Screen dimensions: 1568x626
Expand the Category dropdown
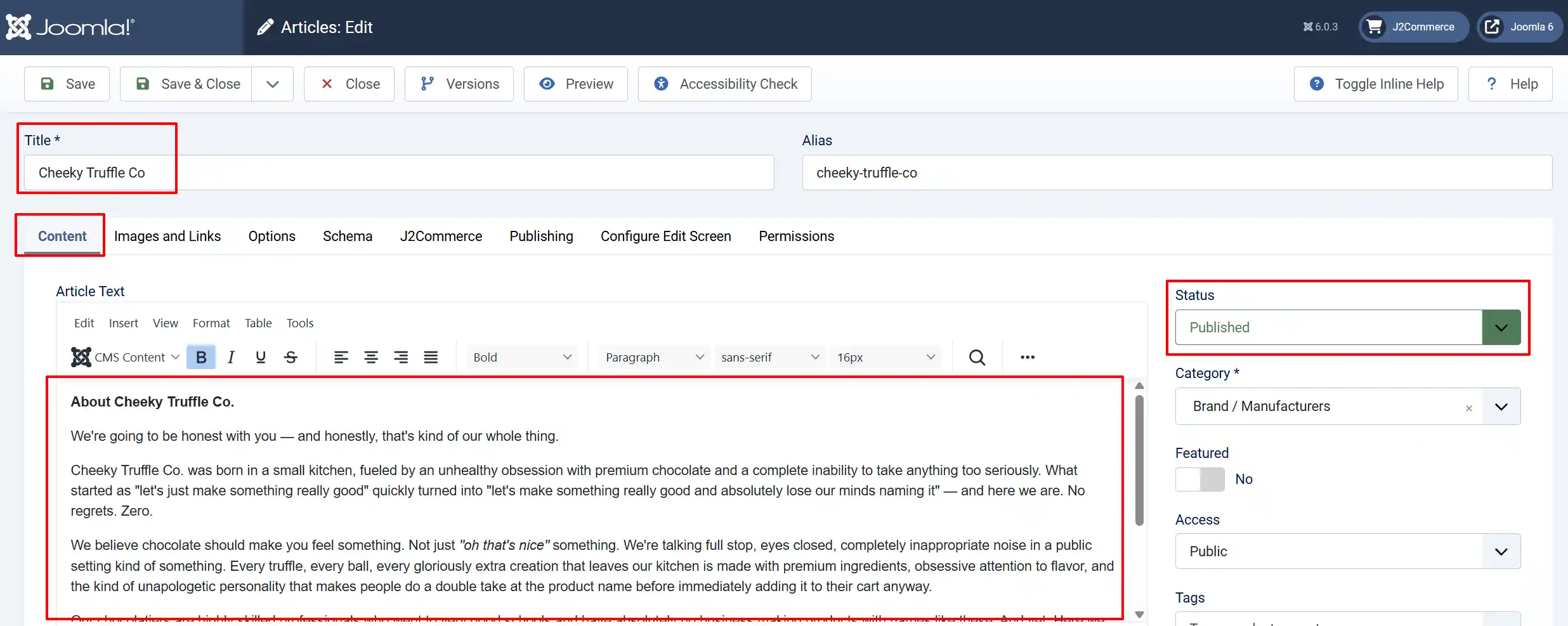[1501, 407]
